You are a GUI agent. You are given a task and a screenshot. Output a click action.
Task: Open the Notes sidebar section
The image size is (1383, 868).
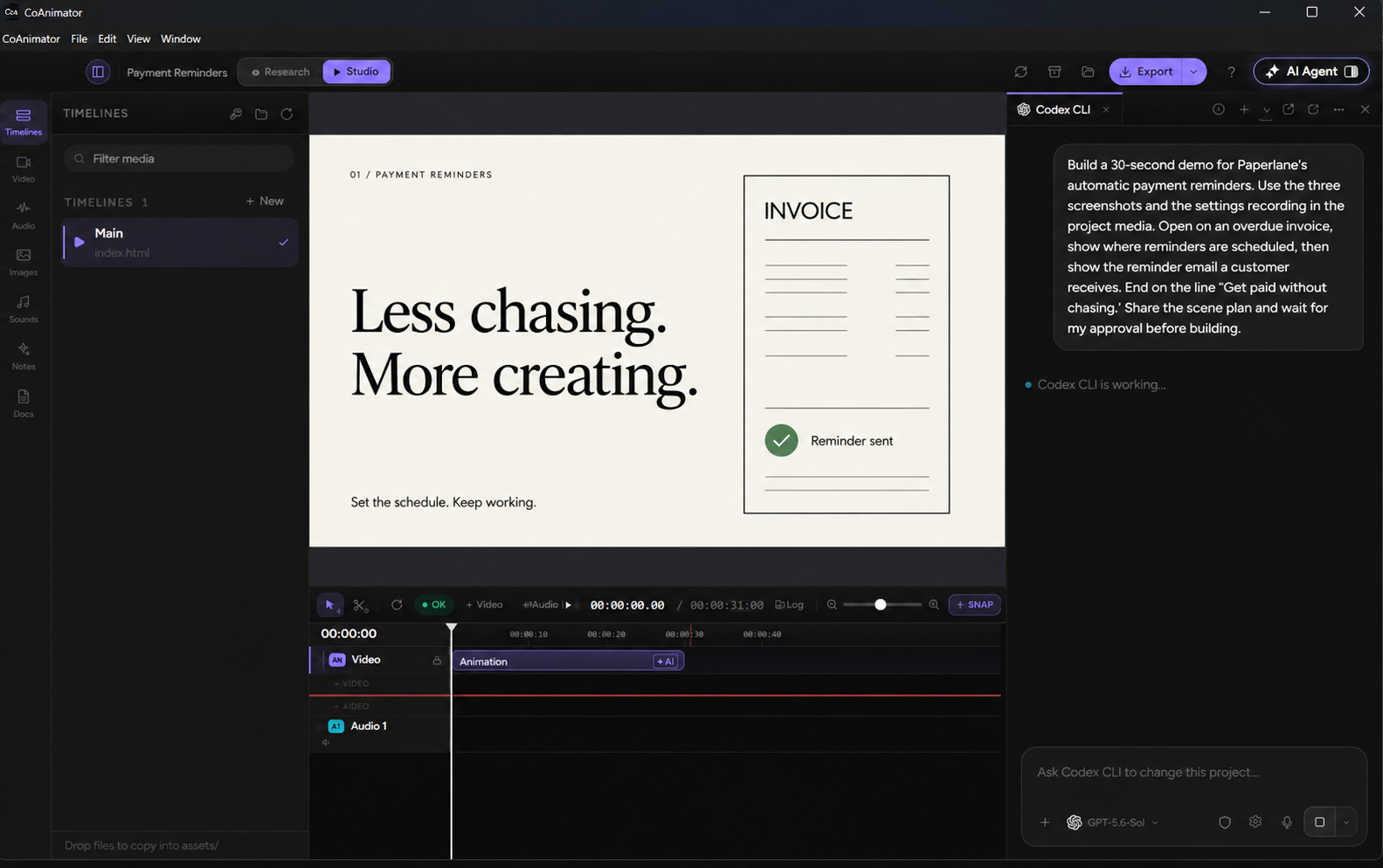pos(24,356)
